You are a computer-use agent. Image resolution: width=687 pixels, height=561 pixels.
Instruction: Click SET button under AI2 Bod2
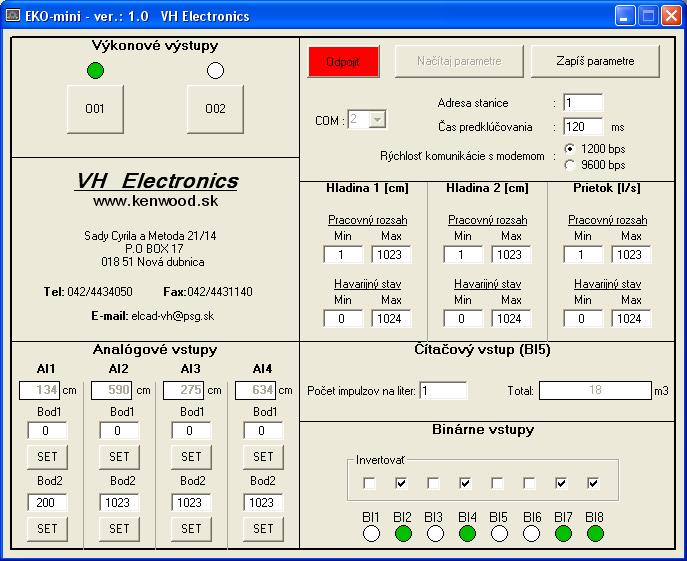pyautogui.click(x=119, y=529)
